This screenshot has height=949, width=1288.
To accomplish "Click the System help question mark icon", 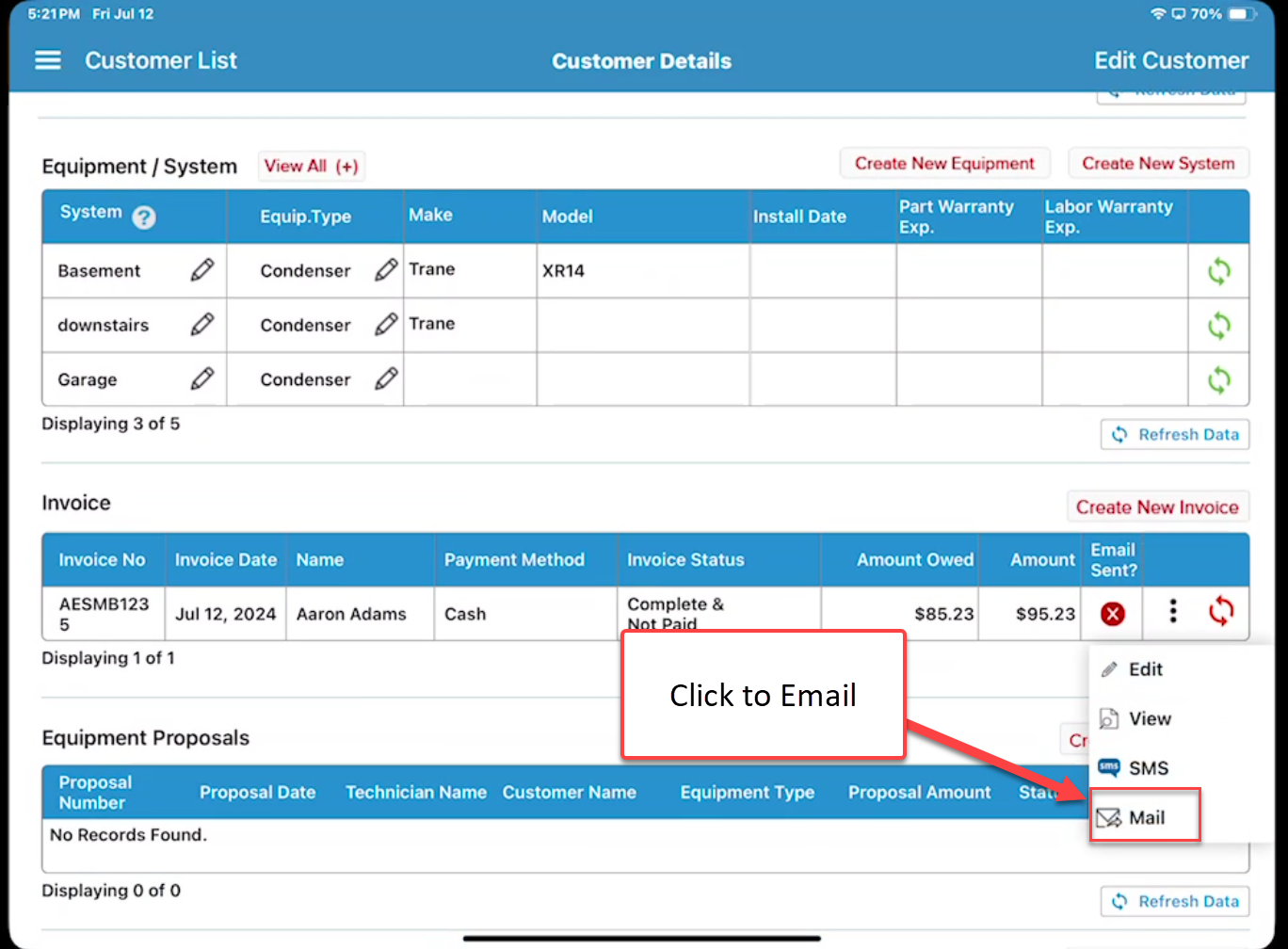I will coord(144,217).
